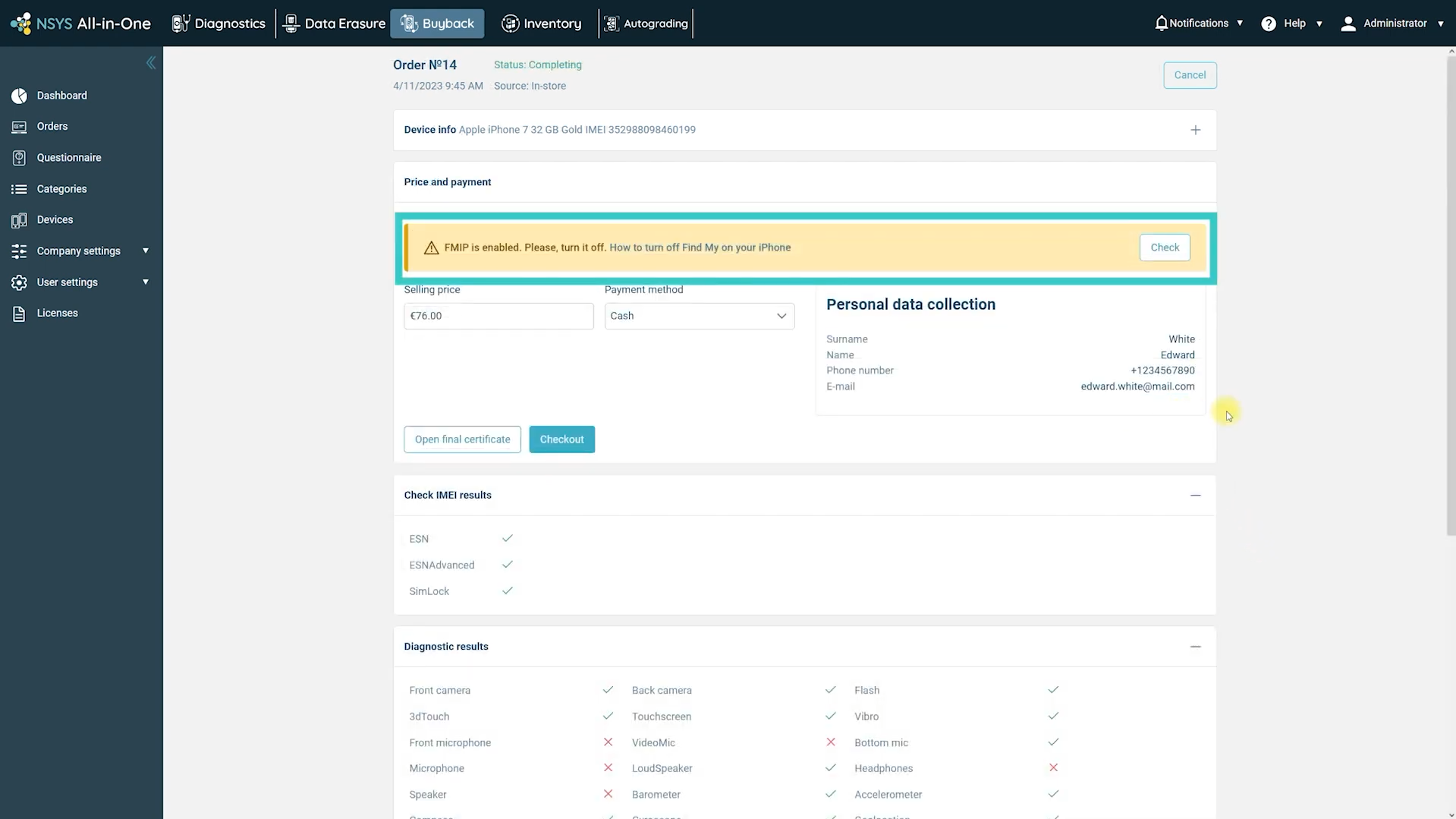Click the Orders sidebar icon
This screenshot has height=819, width=1456.
tap(19, 127)
